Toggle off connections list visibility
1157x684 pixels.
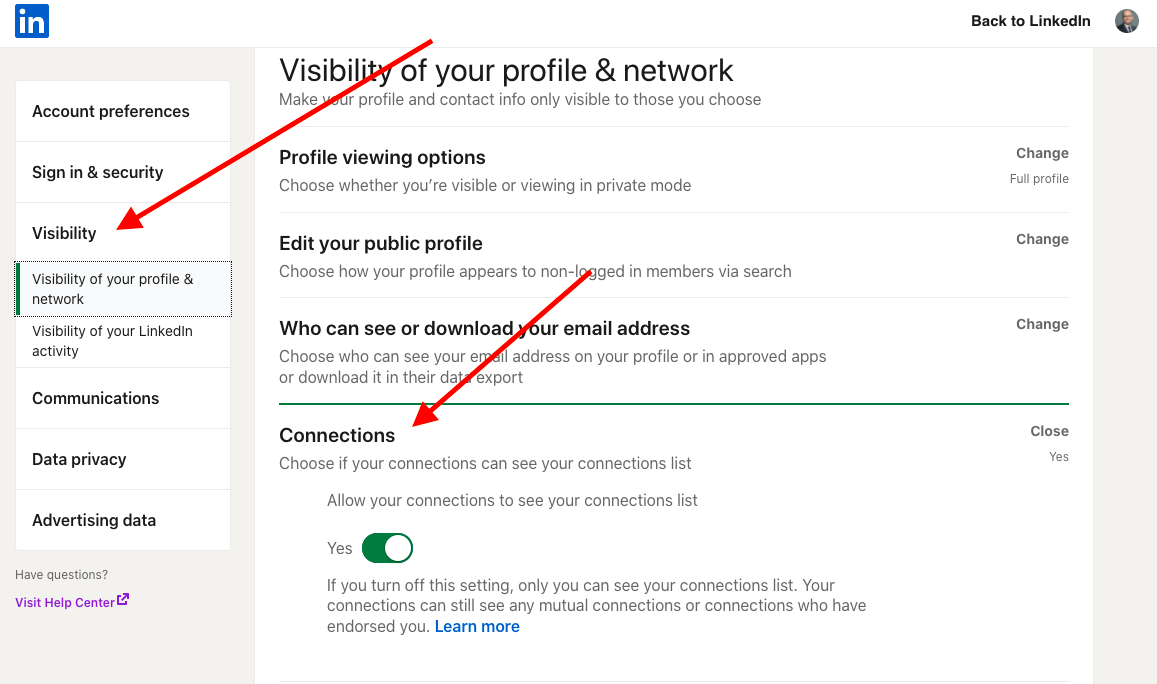click(387, 548)
